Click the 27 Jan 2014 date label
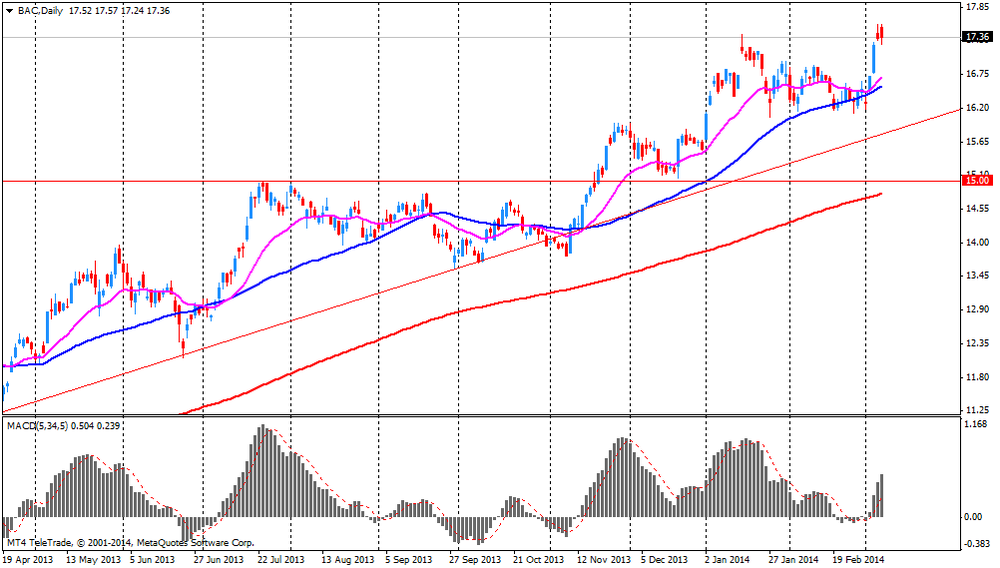The image size is (1000, 568). click(793, 560)
